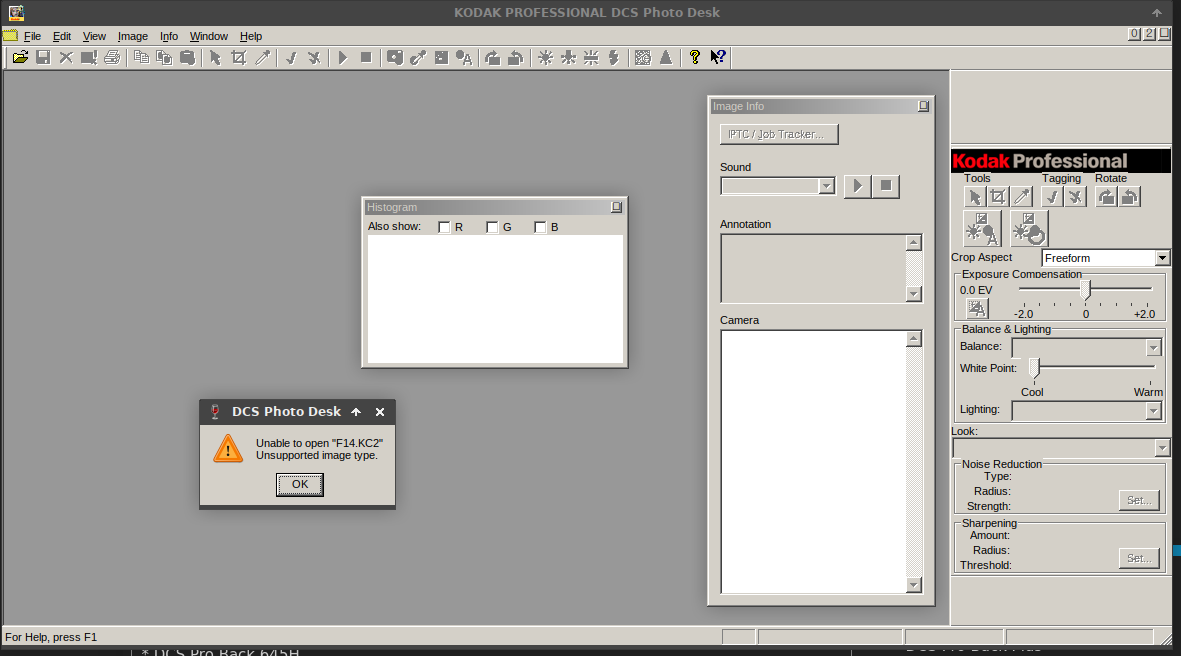Open the View menu

click(x=94, y=36)
